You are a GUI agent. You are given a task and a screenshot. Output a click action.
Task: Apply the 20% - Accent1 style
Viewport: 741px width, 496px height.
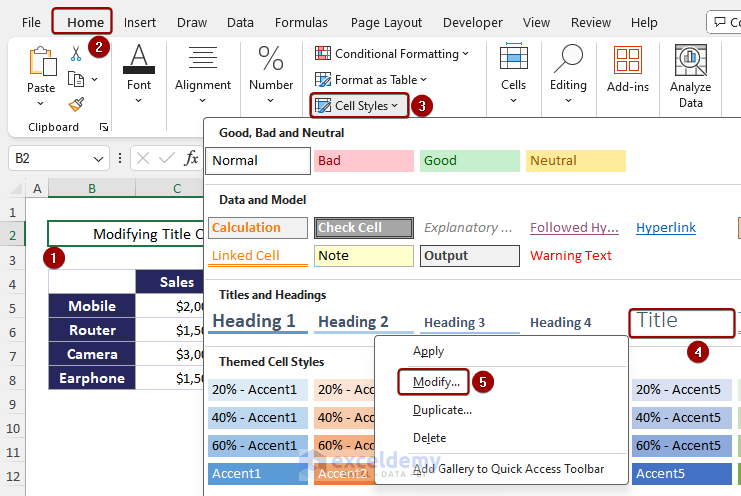click(258, 390)
